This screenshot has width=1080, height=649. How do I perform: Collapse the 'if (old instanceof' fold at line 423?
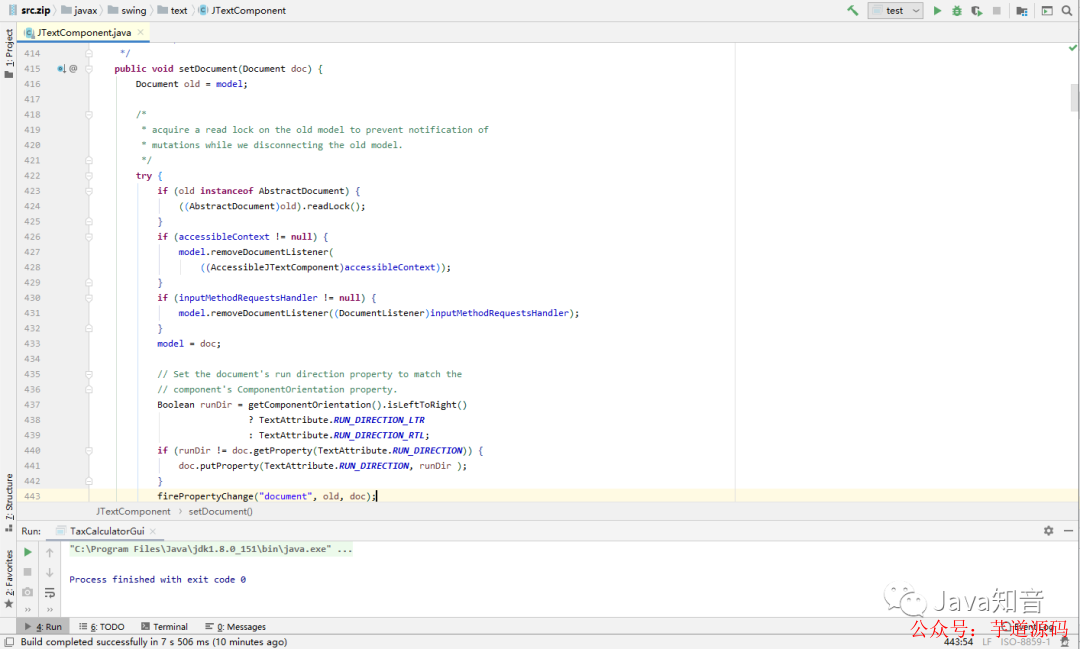click(89, 191)
